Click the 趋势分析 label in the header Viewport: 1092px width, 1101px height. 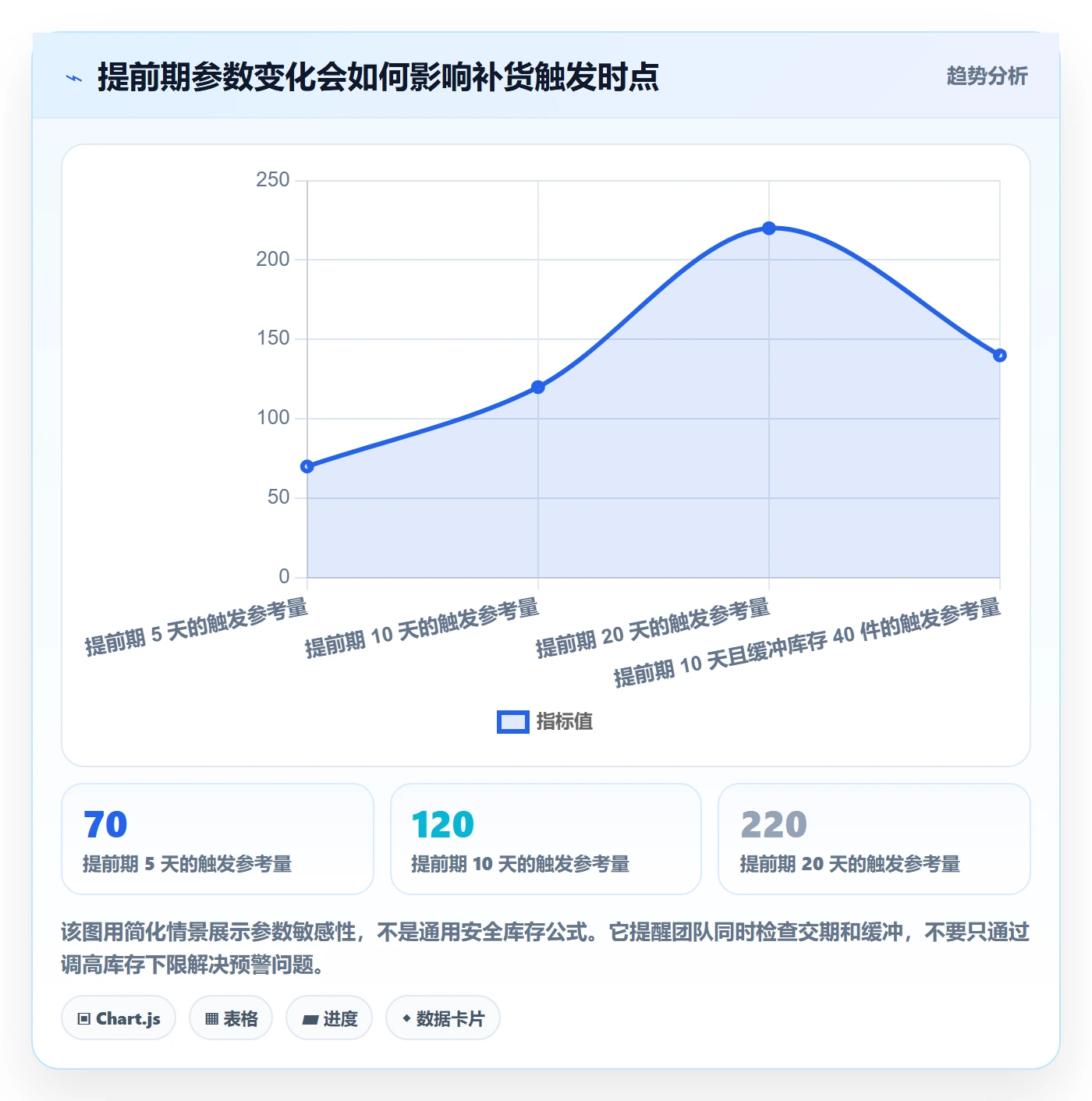987,76
